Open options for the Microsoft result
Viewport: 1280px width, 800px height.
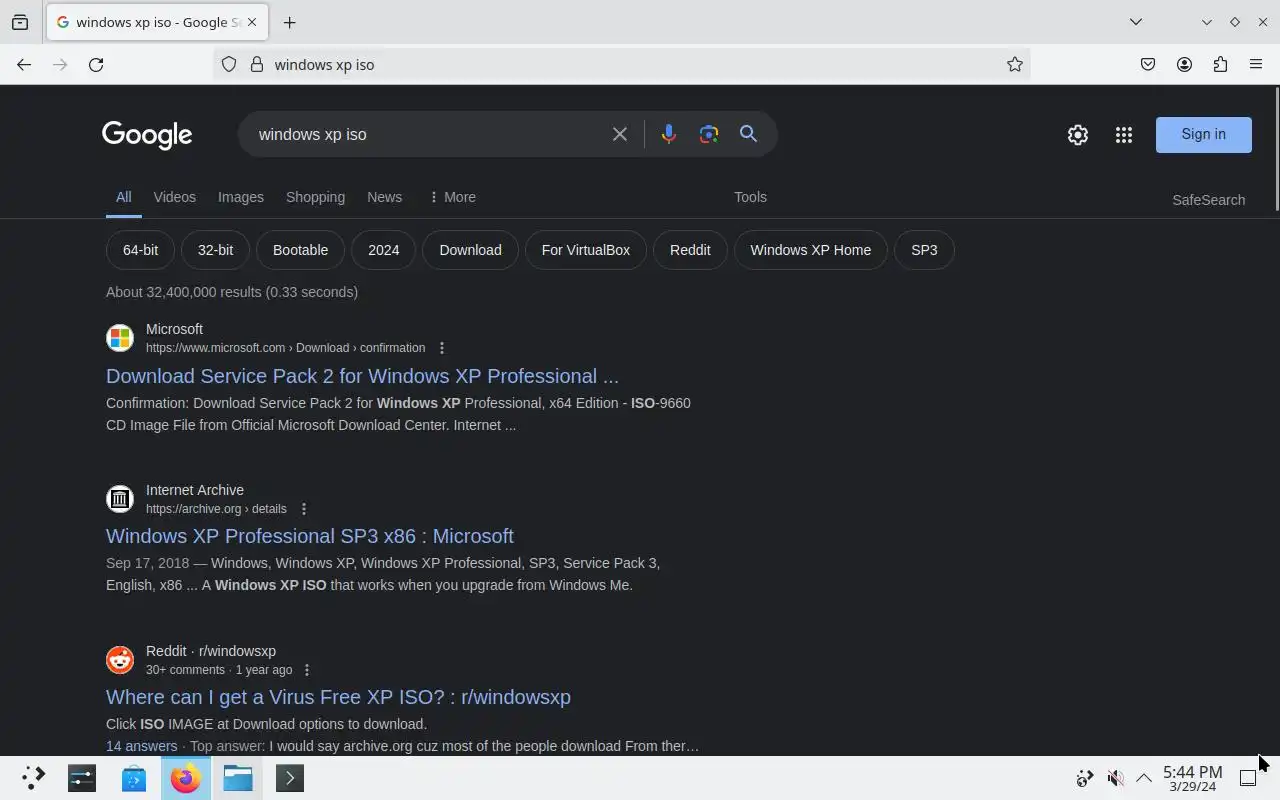pos(442,348)
